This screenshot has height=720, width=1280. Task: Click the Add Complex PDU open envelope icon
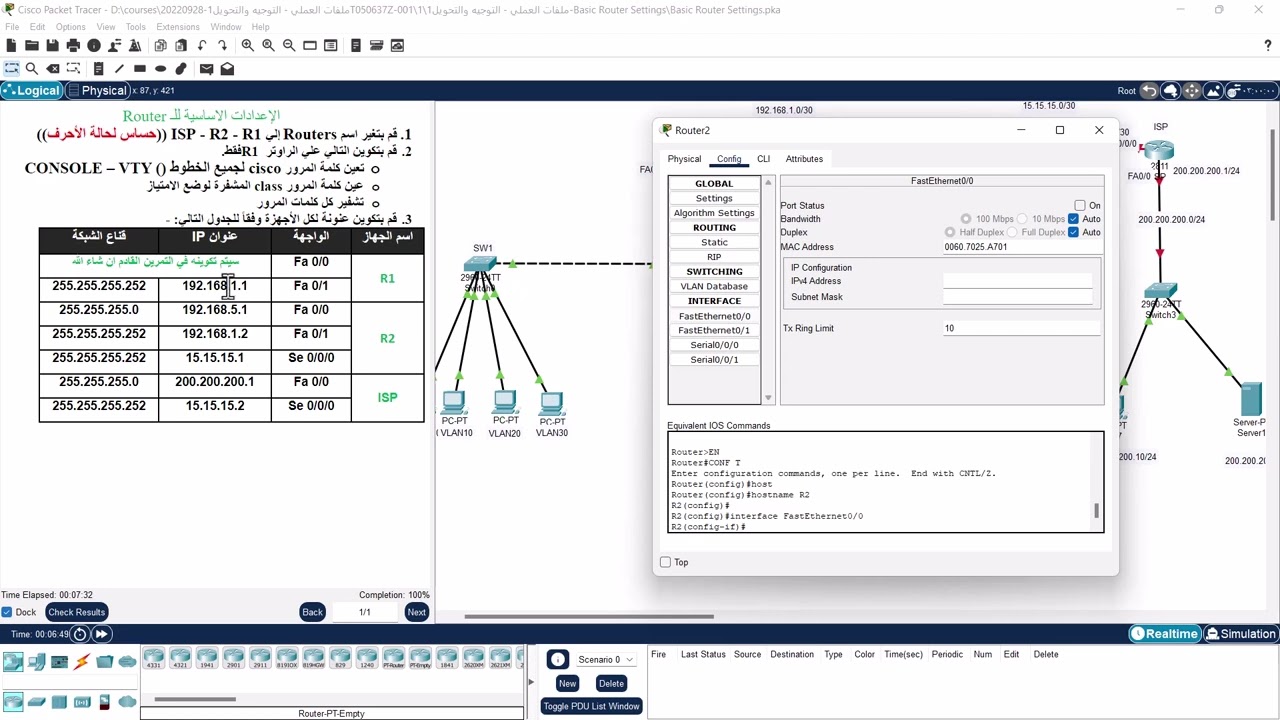pos(227,68)
